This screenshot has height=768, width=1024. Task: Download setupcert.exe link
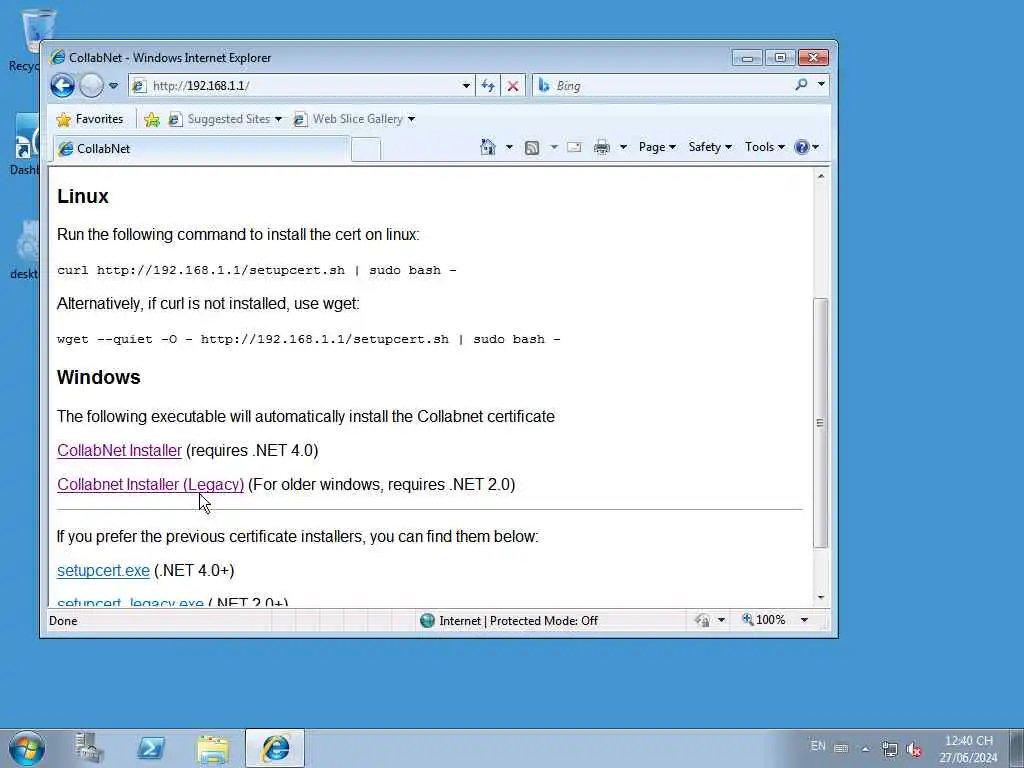[x=103, y=571]
